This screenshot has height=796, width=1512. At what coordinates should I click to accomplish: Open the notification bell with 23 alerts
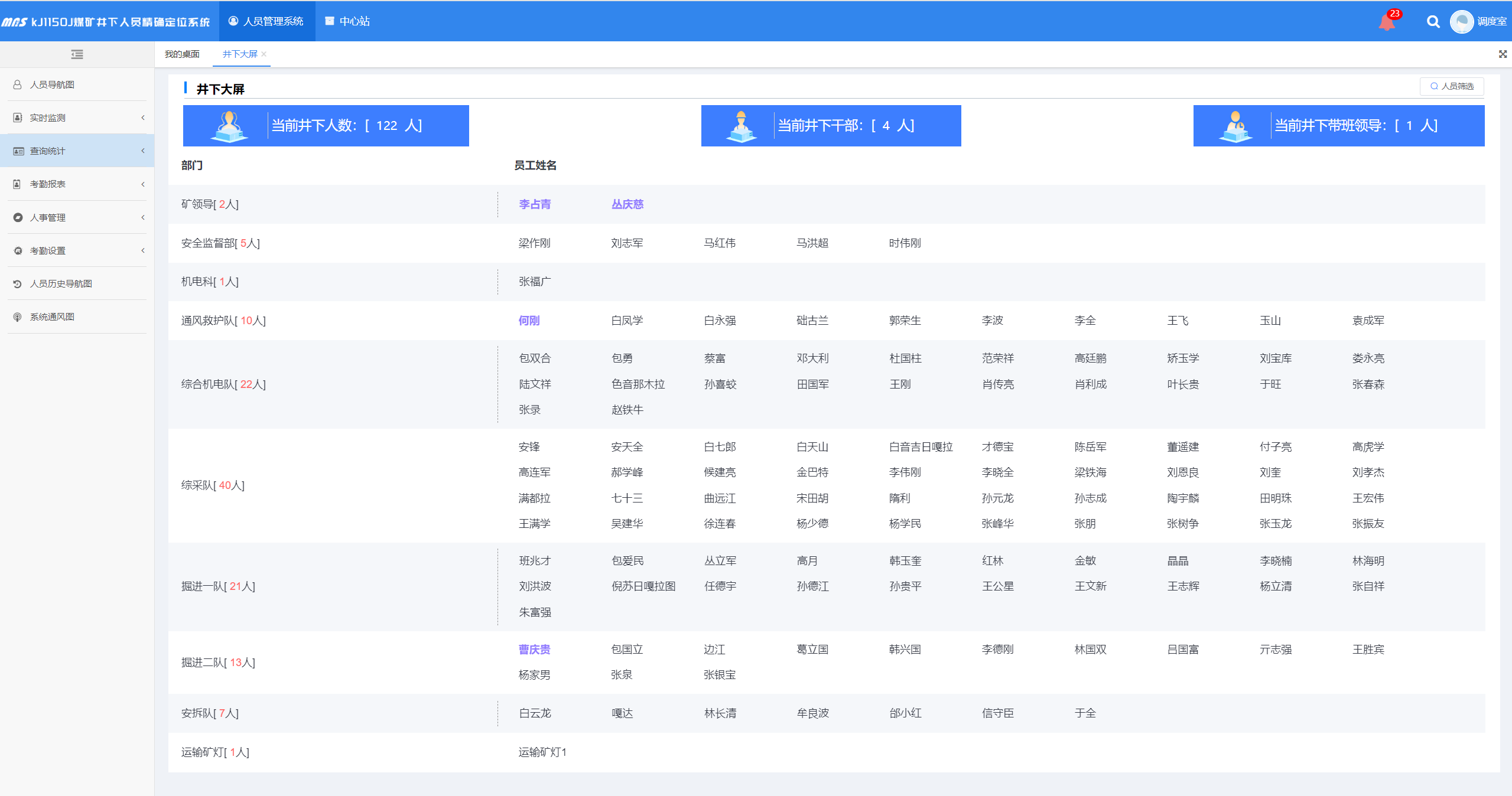(1386, 21)
